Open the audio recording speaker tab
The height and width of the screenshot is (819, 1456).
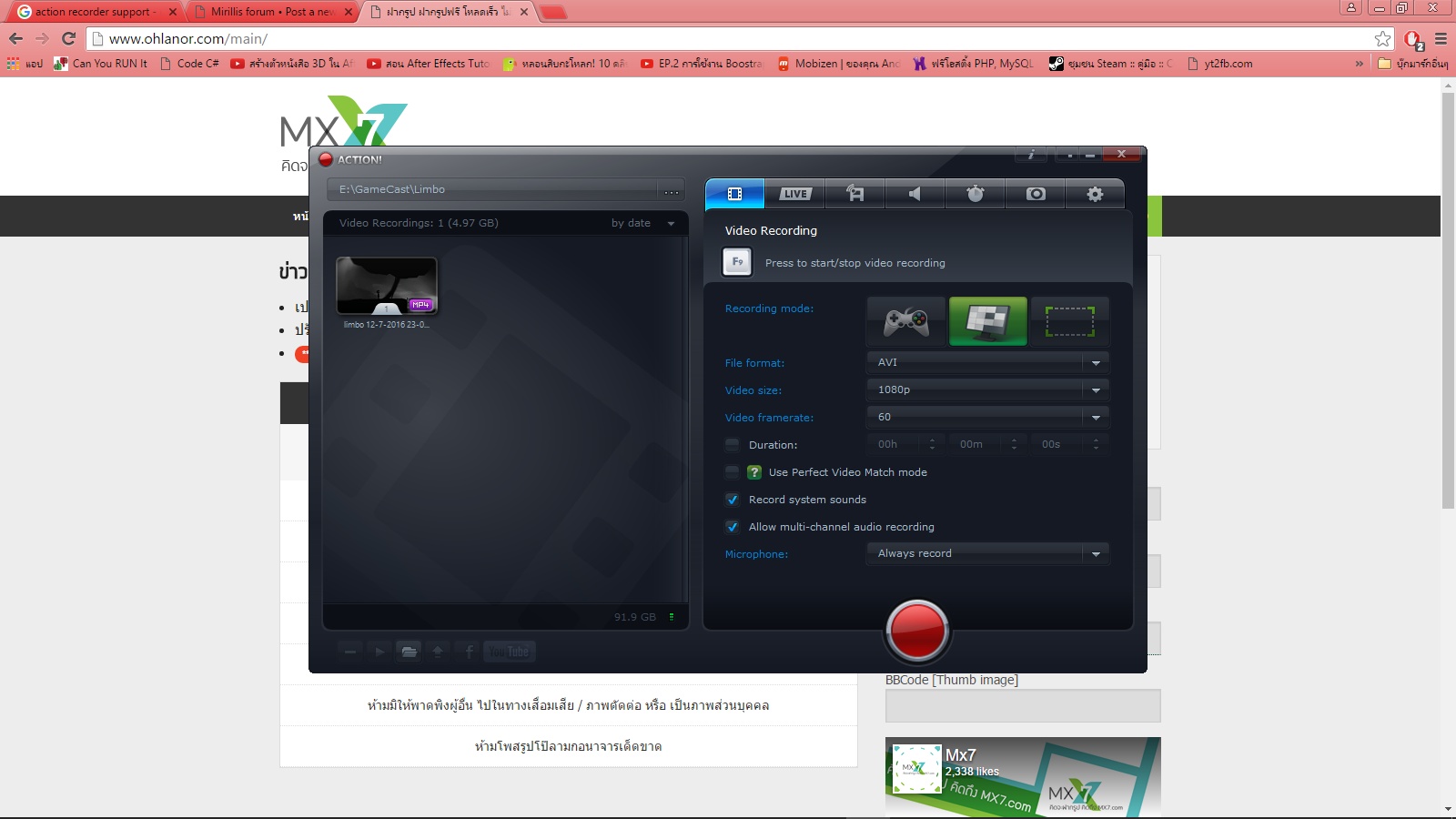915,194
